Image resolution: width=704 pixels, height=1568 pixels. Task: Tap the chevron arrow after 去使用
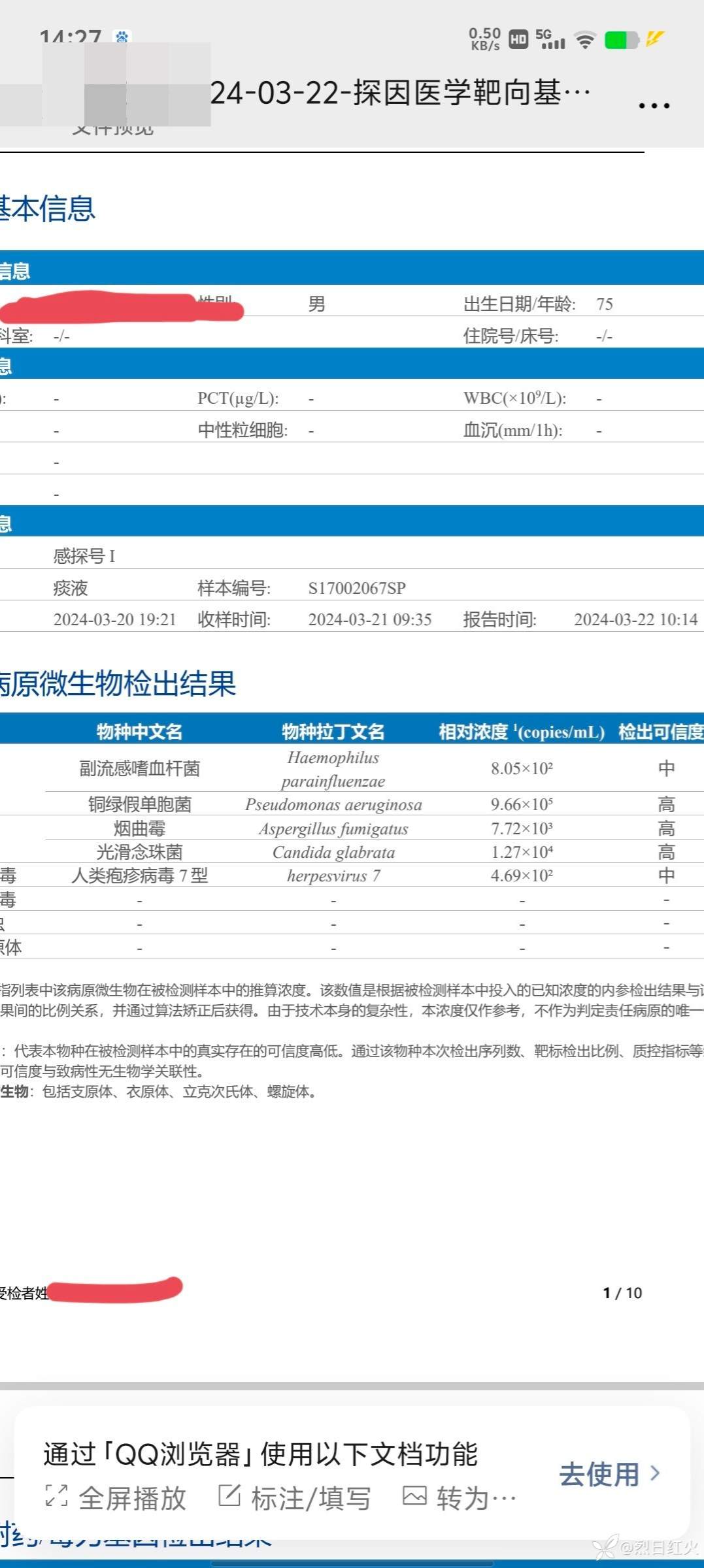pos(655,1473)
